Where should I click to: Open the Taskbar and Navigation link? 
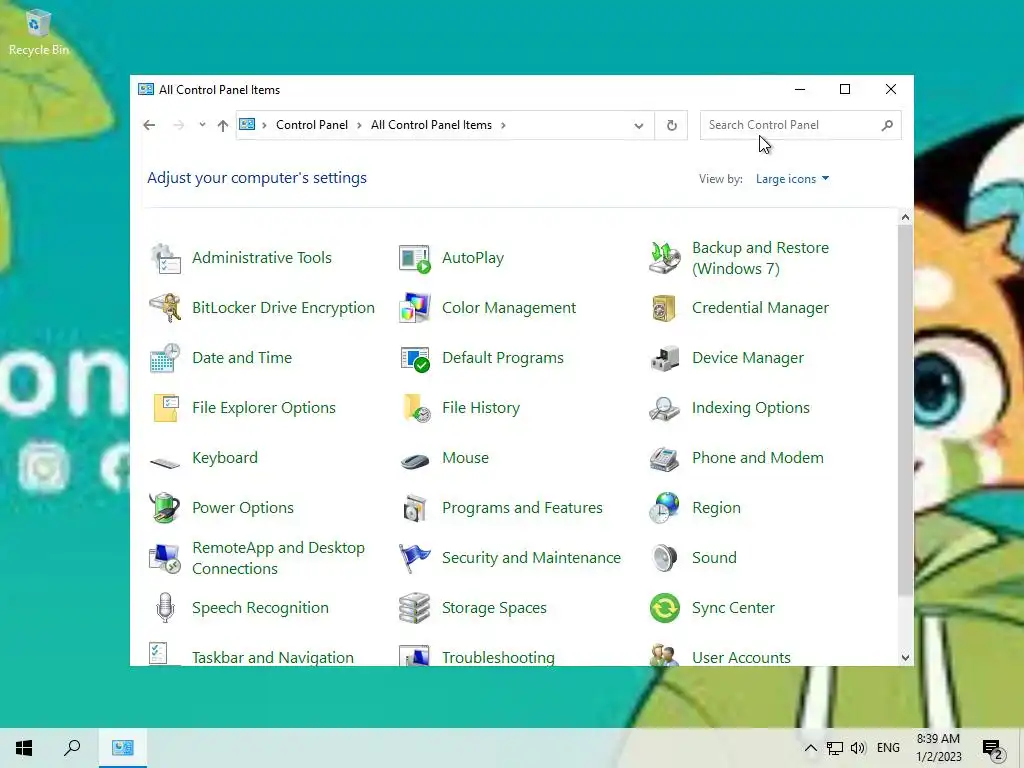pyautogui.click(x=273, y=658)
